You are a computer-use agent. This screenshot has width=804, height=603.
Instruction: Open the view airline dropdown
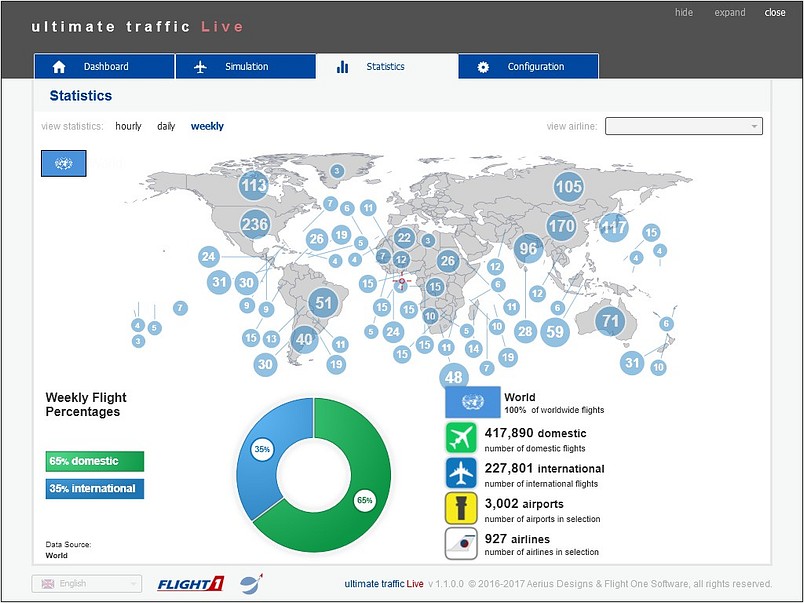[x=684, y=126]
